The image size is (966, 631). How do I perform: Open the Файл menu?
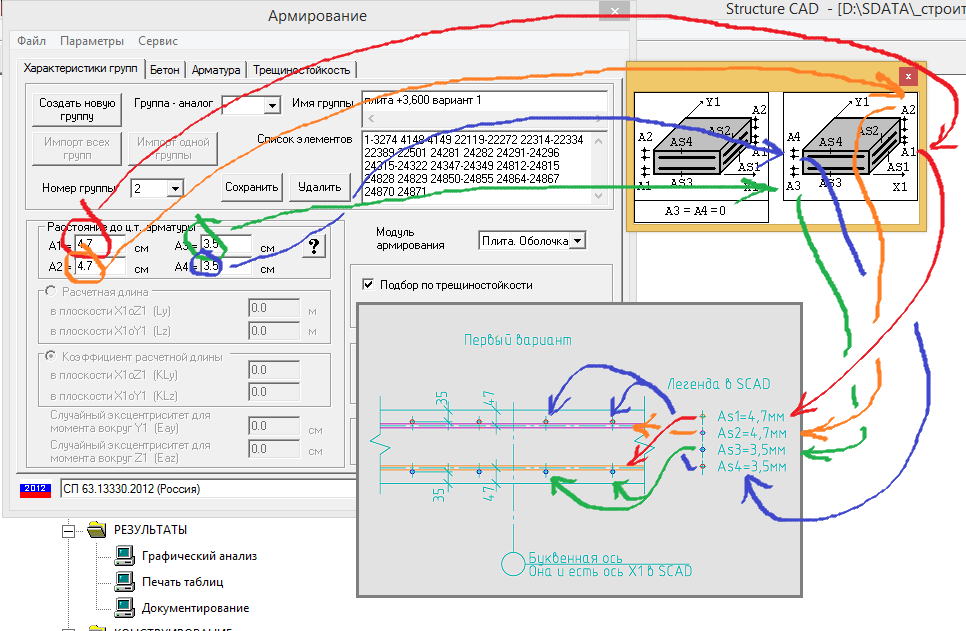(31, 41)
